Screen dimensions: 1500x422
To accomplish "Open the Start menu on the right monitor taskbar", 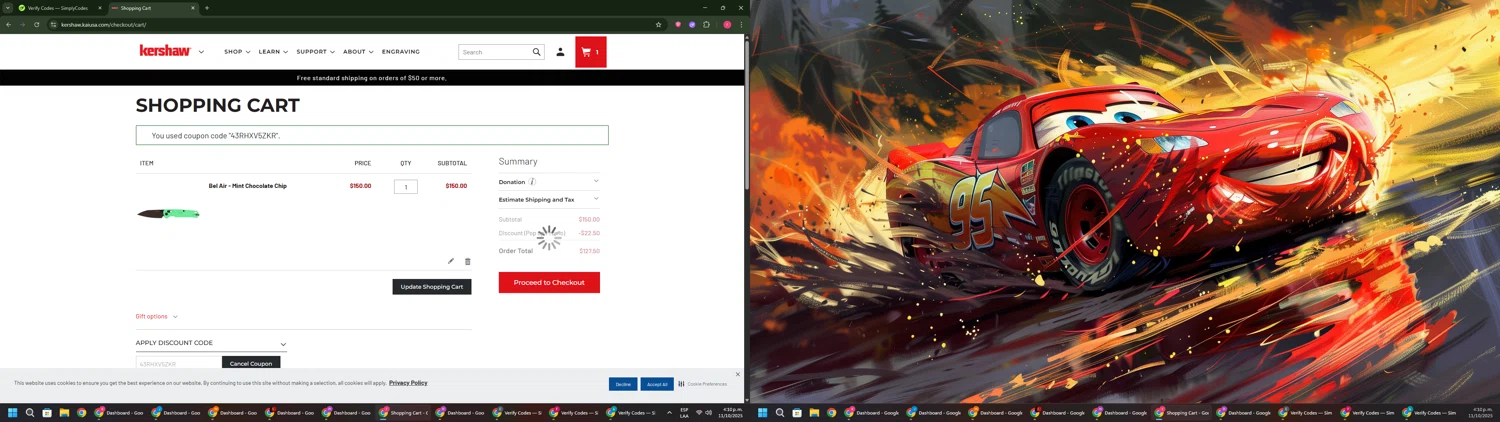I will (x=763, y=412).
